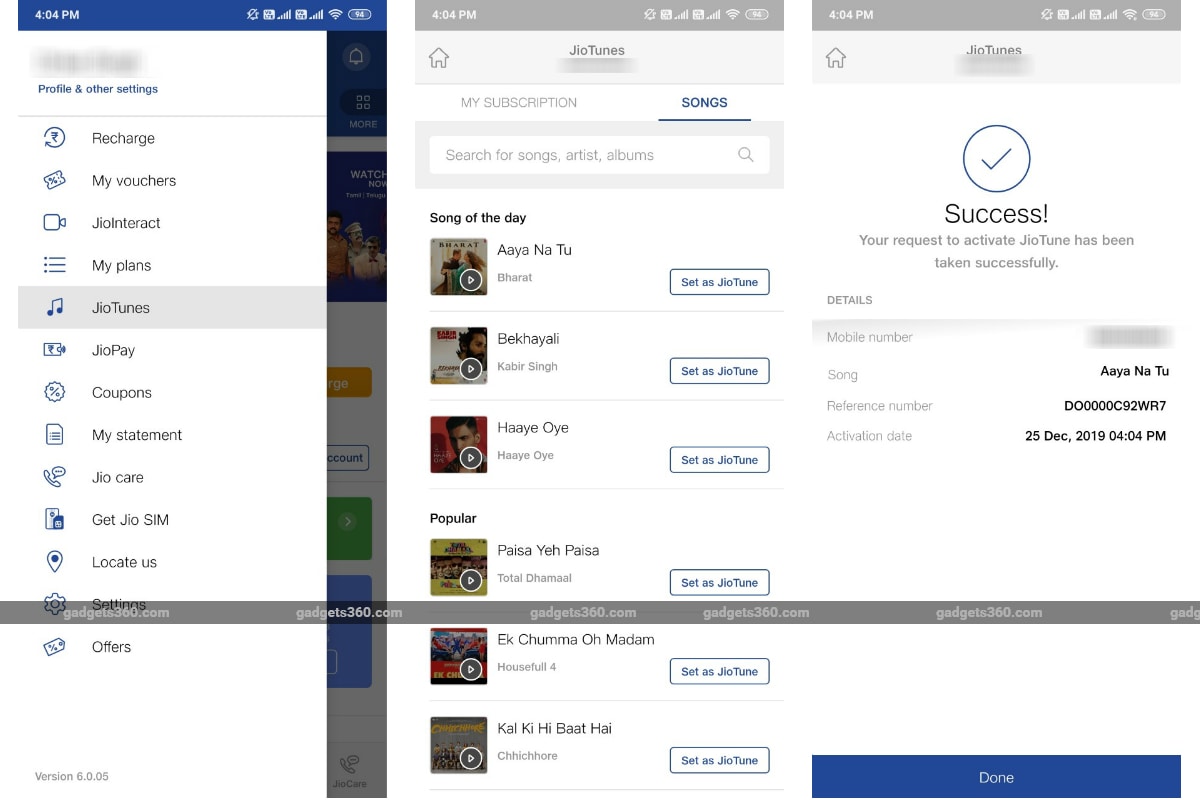Select the Aaya Na Tu song title

pyautogui.click(x=534, y=250)
